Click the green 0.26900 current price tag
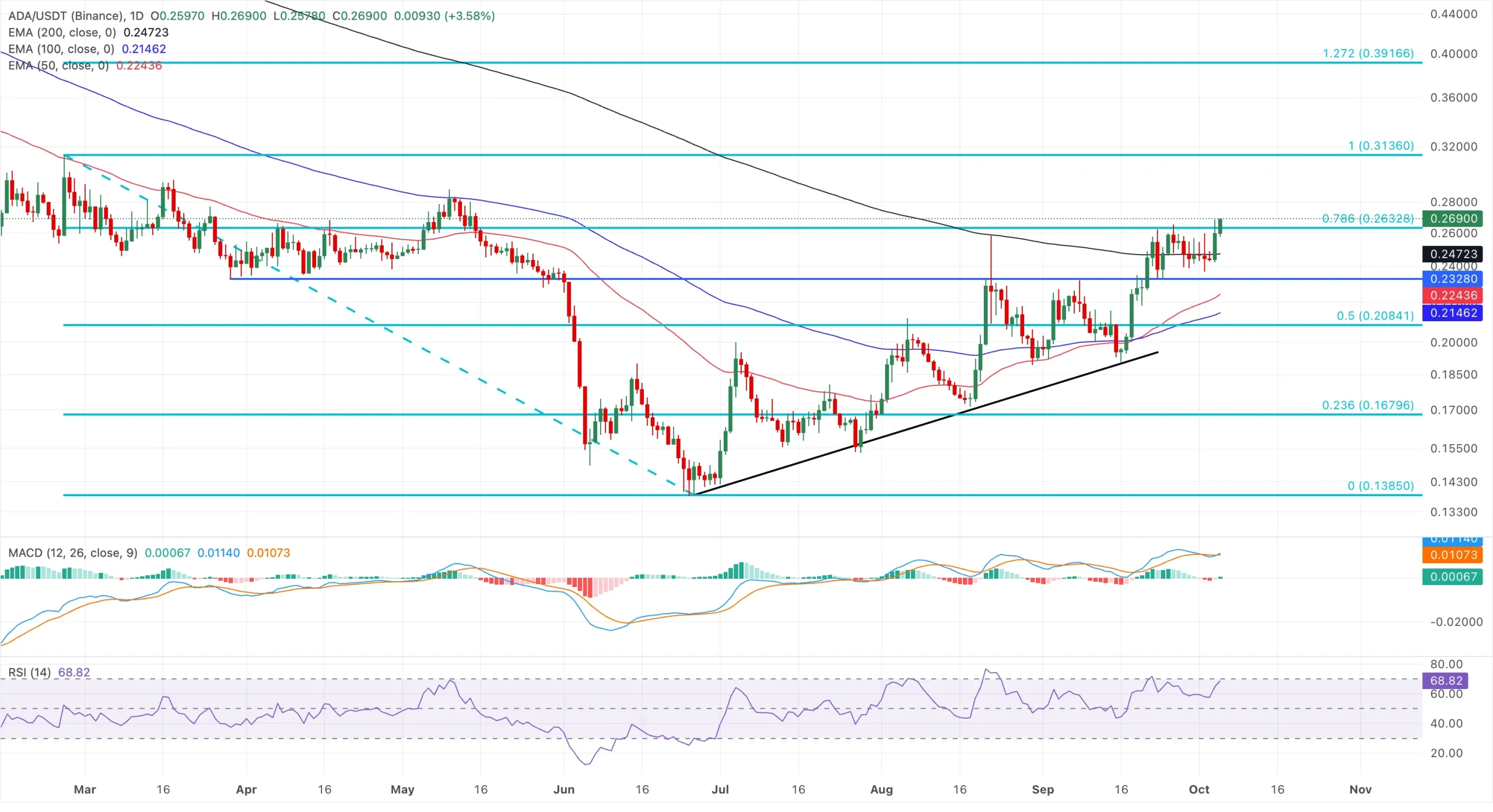The height and width of the screenshot is (812, 1493). (1452, 219)
